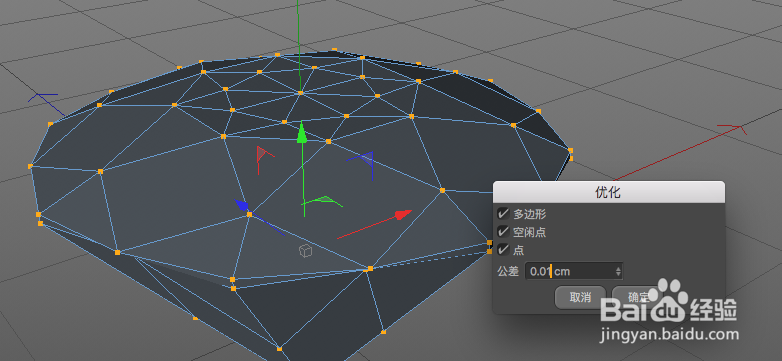The width and height of the screenshot is (782, 361).
Task: Click the small cube object-axis icon
Action: click(x=305, y=251)
